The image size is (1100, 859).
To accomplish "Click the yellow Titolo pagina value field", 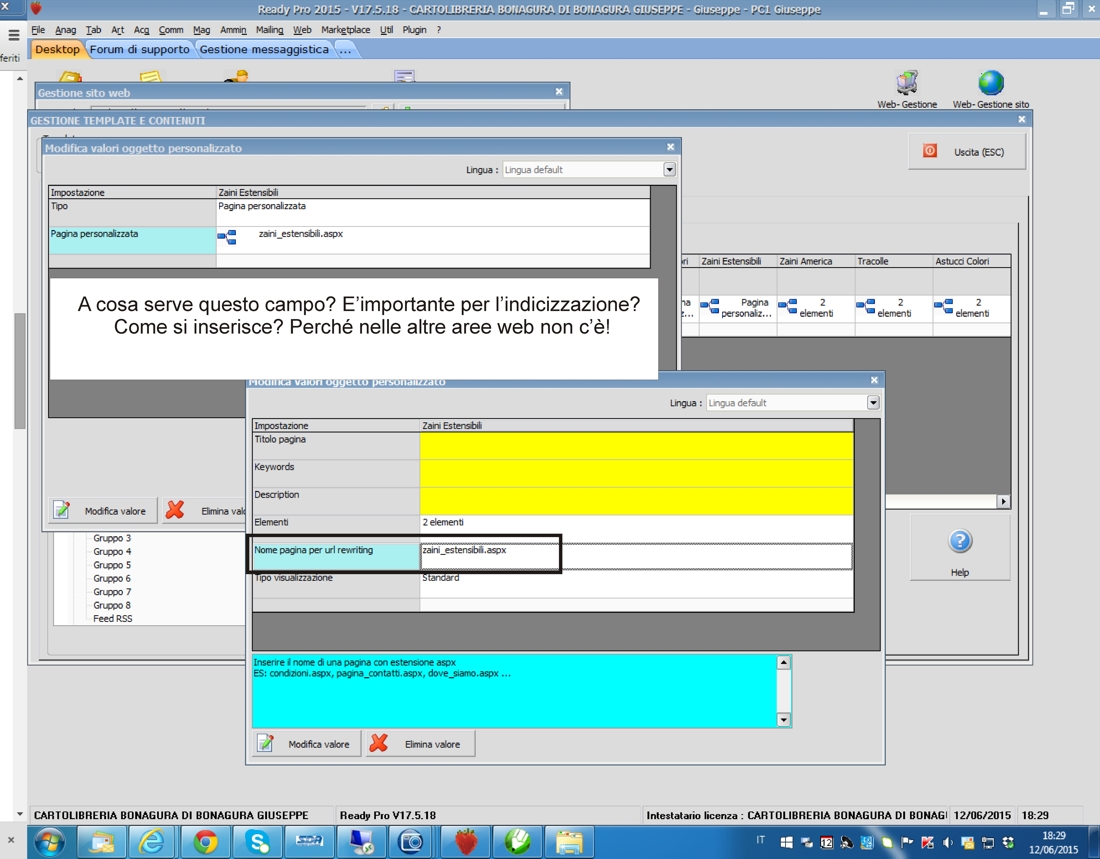I will coord(636,446).
